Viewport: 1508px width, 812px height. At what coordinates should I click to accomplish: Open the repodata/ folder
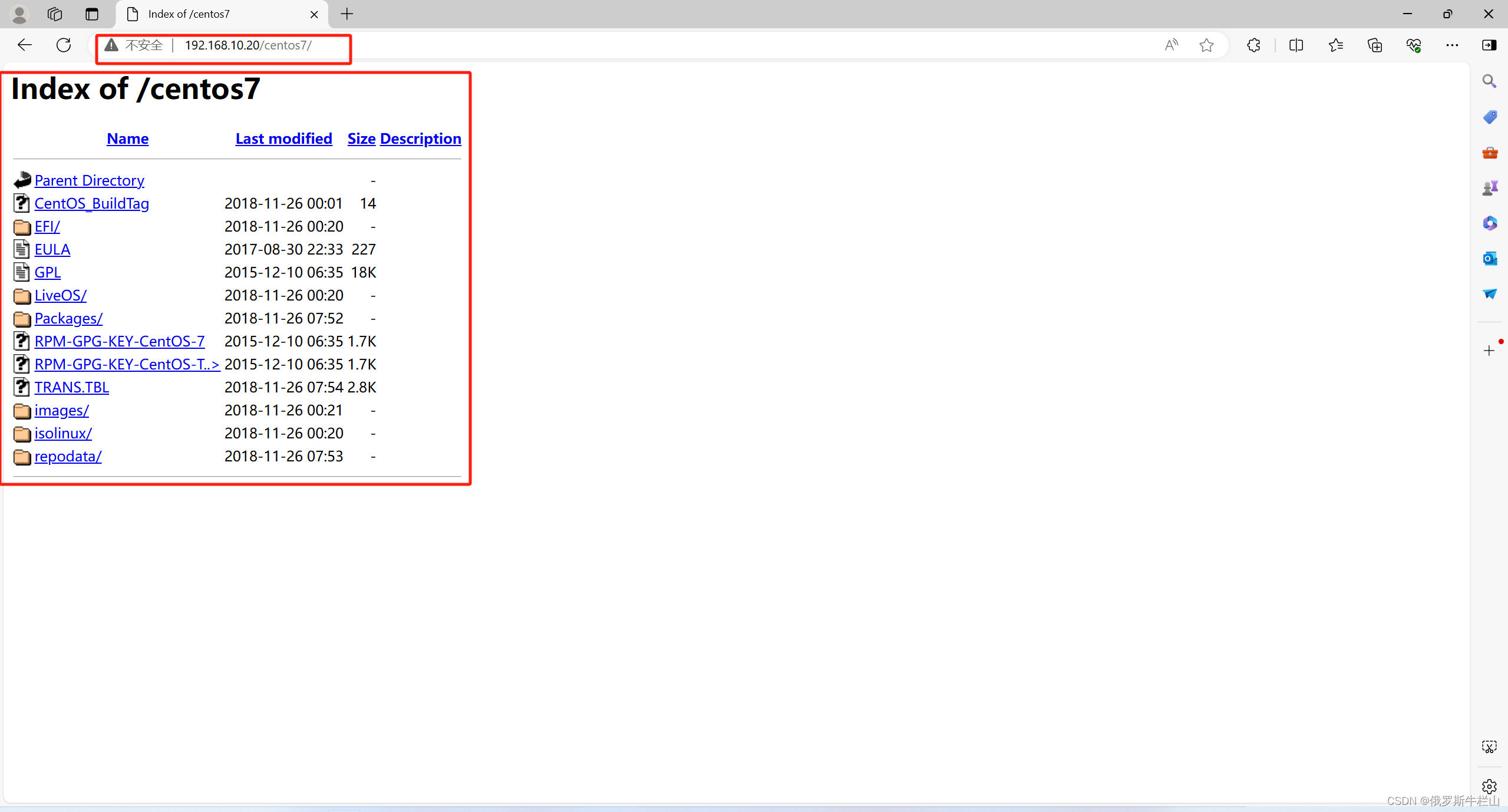[68, 456]
